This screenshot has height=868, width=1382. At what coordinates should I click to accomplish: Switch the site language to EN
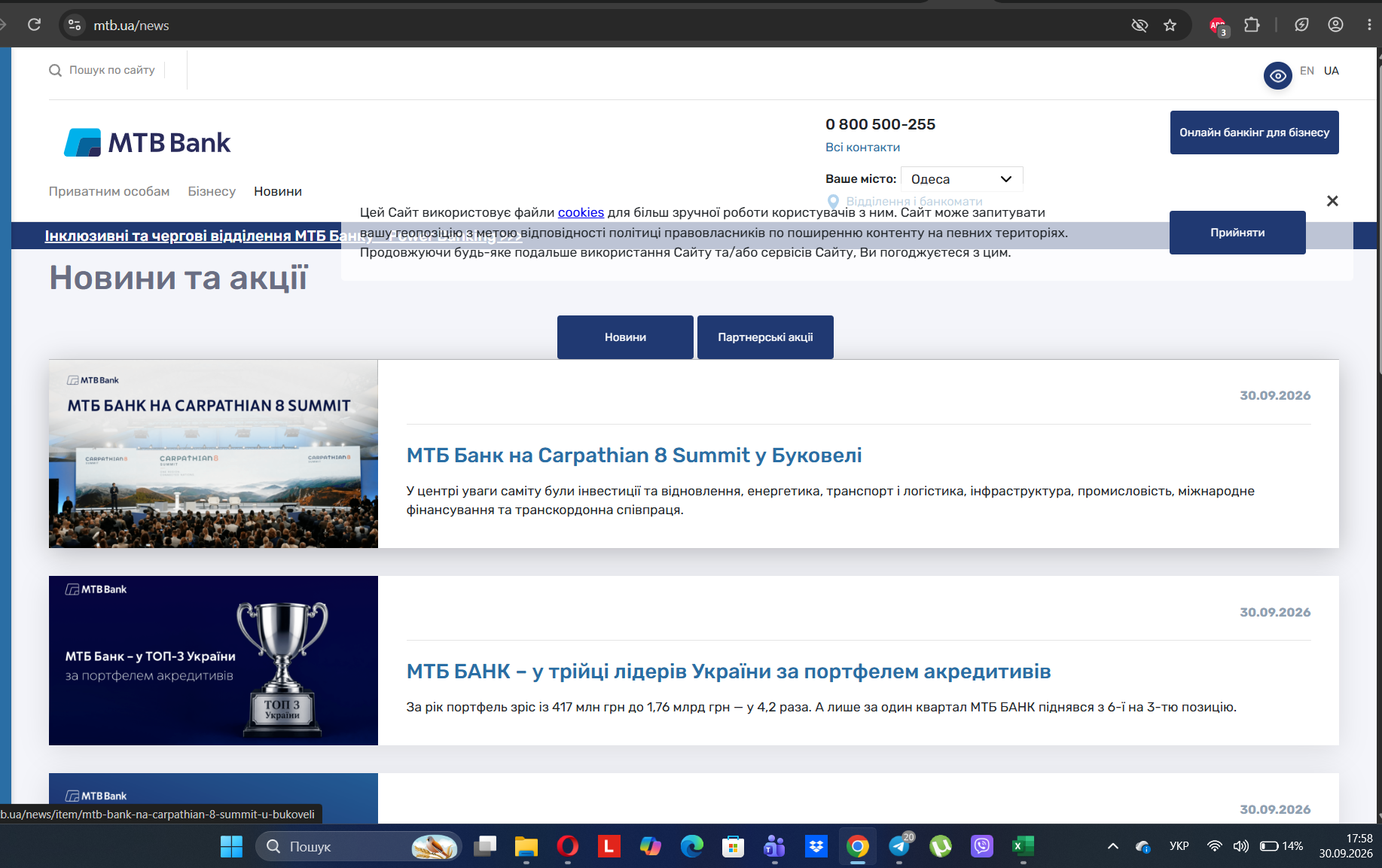[x=1307, y=71]
